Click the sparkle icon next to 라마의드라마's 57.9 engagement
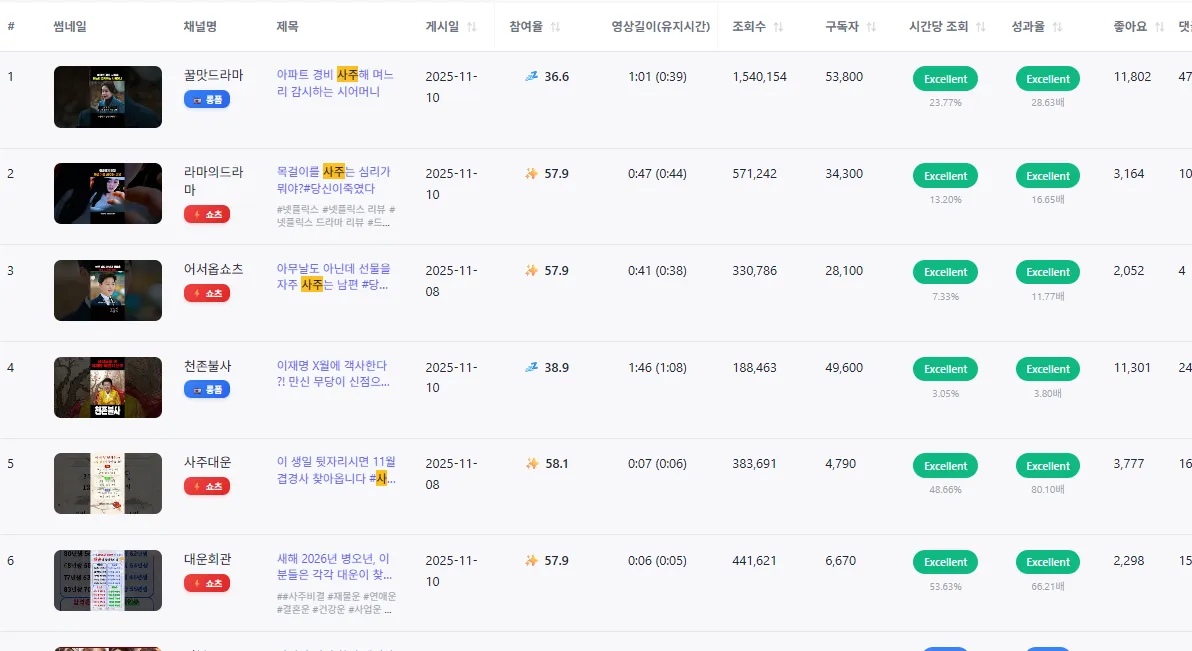The width and height of the screenshot is (1192, 651). tap(533, 173)
